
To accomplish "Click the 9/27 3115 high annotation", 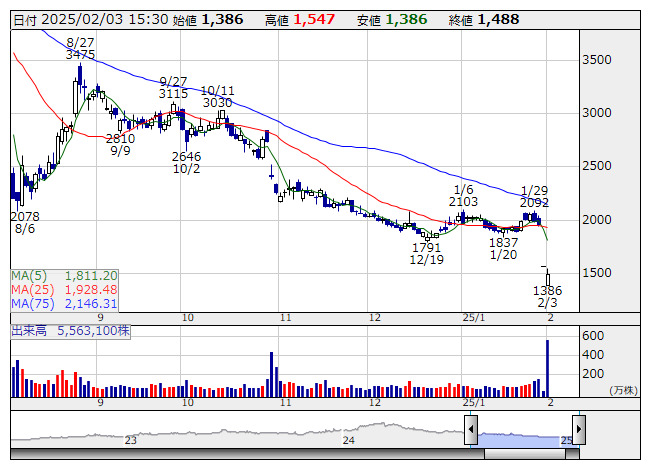I will click(173, 87).
